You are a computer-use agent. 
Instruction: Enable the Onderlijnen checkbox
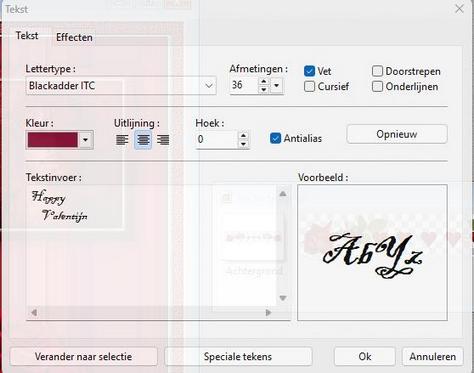pos(377,87)
